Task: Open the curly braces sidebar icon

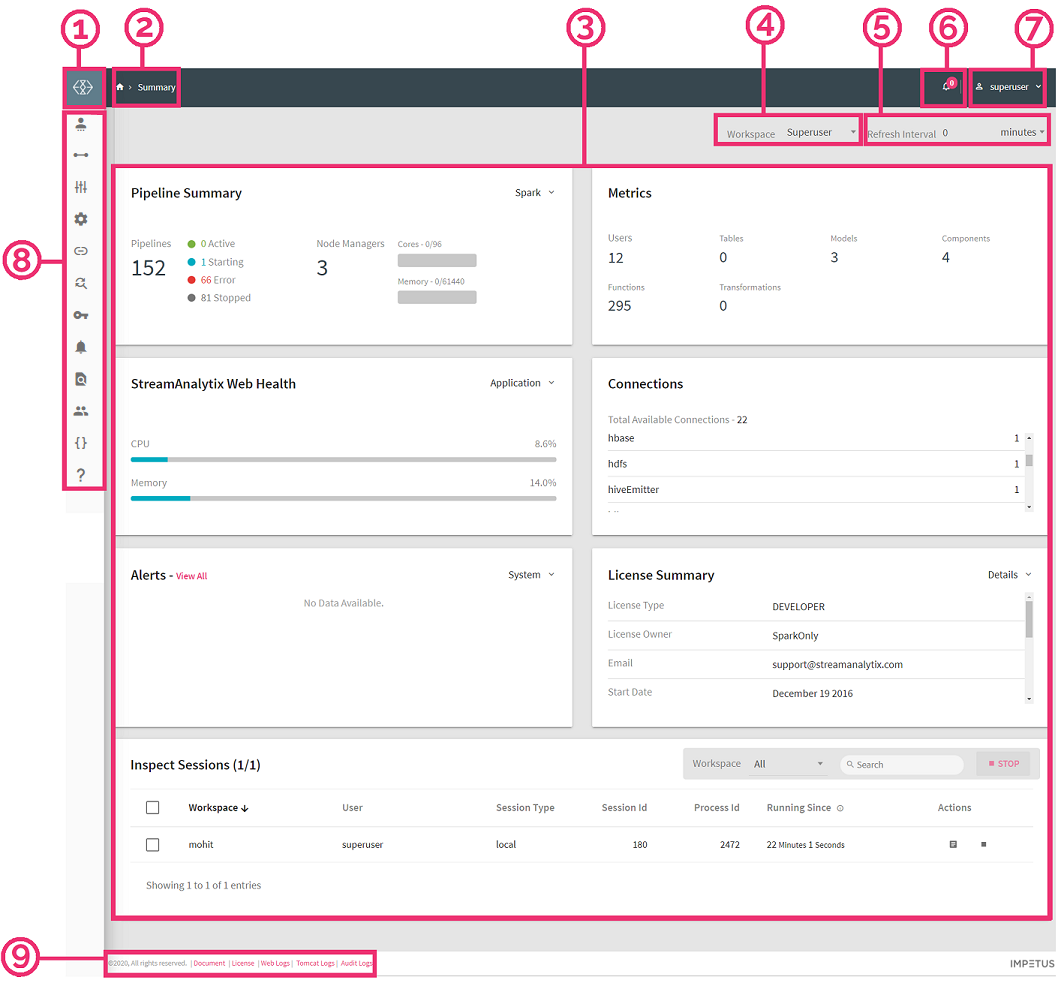Action: click(81, 443)
